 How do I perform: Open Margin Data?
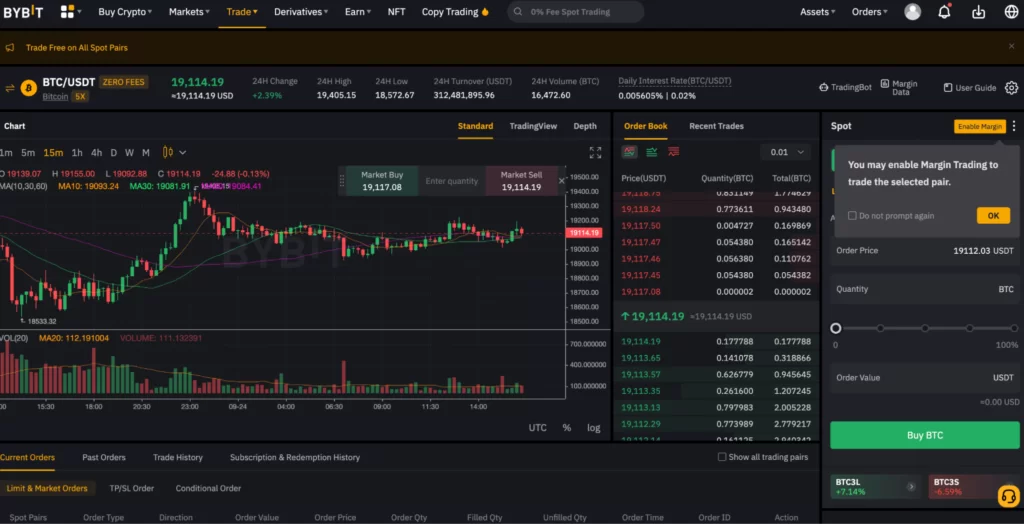(x=899, y=88)
